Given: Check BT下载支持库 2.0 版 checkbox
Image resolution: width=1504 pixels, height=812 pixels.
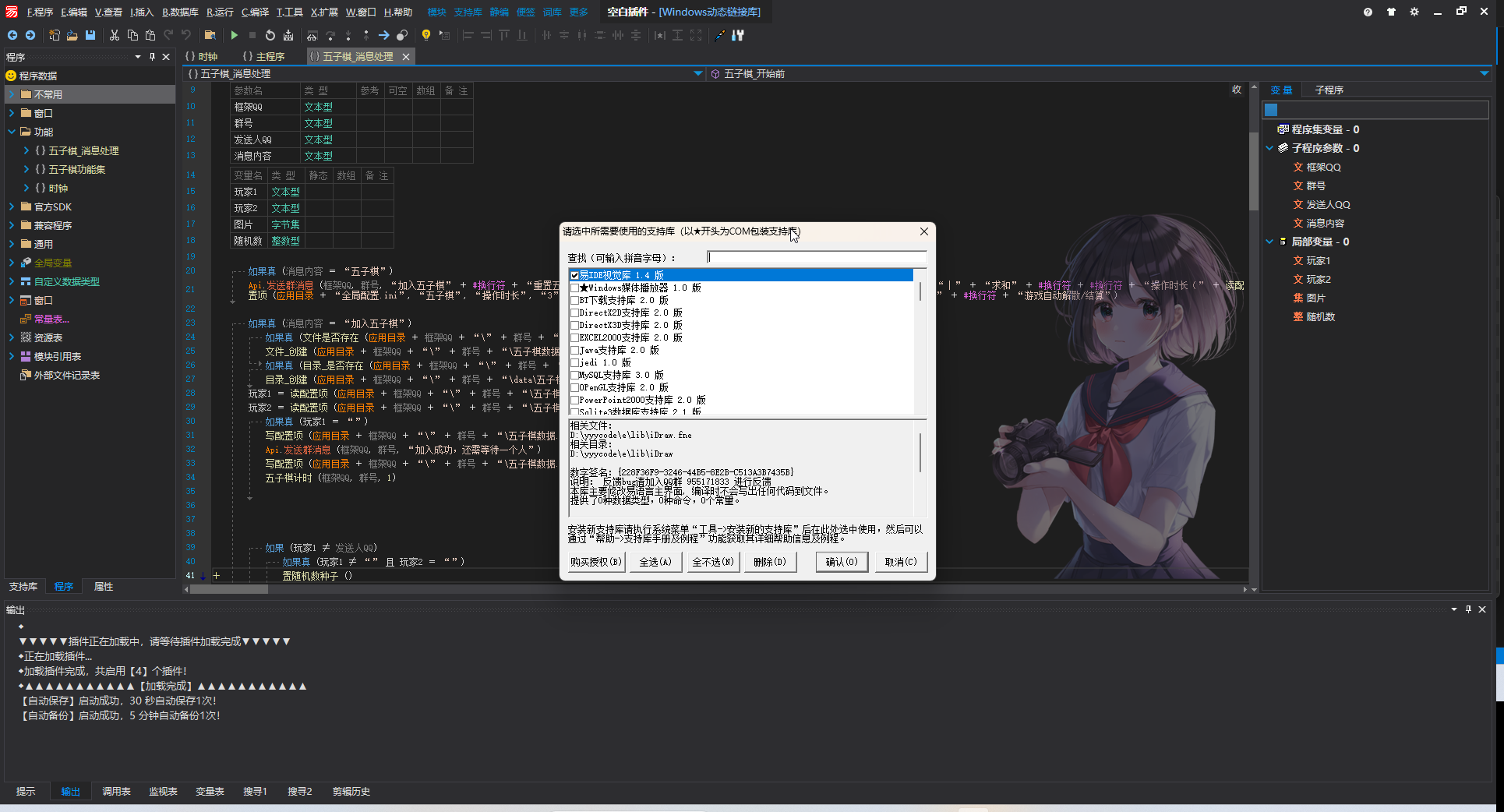Looking at the screenshot, I should 574,300.
